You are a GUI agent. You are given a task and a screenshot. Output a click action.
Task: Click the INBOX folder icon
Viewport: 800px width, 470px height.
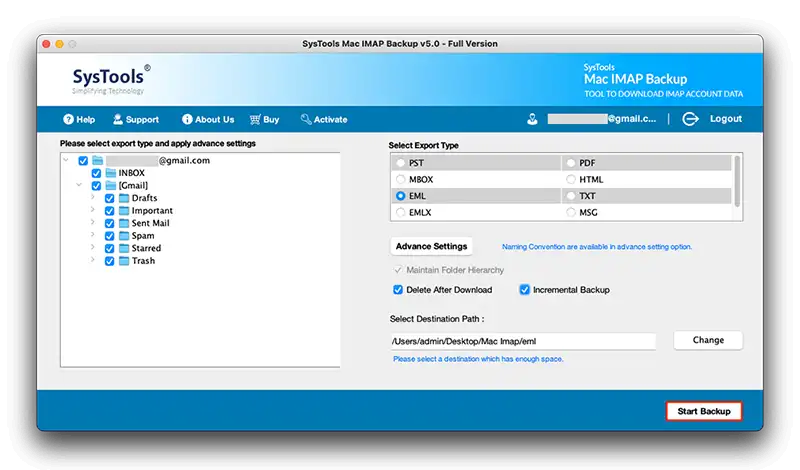point(111,173)
